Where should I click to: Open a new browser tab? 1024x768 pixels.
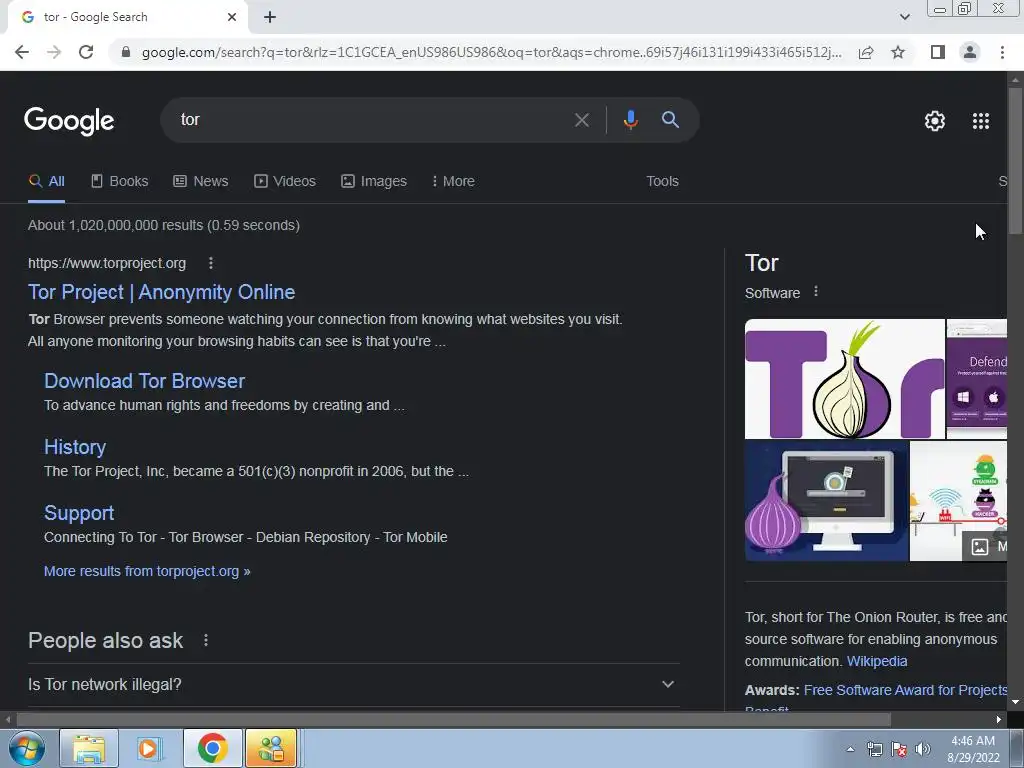(x=270, y=17)
